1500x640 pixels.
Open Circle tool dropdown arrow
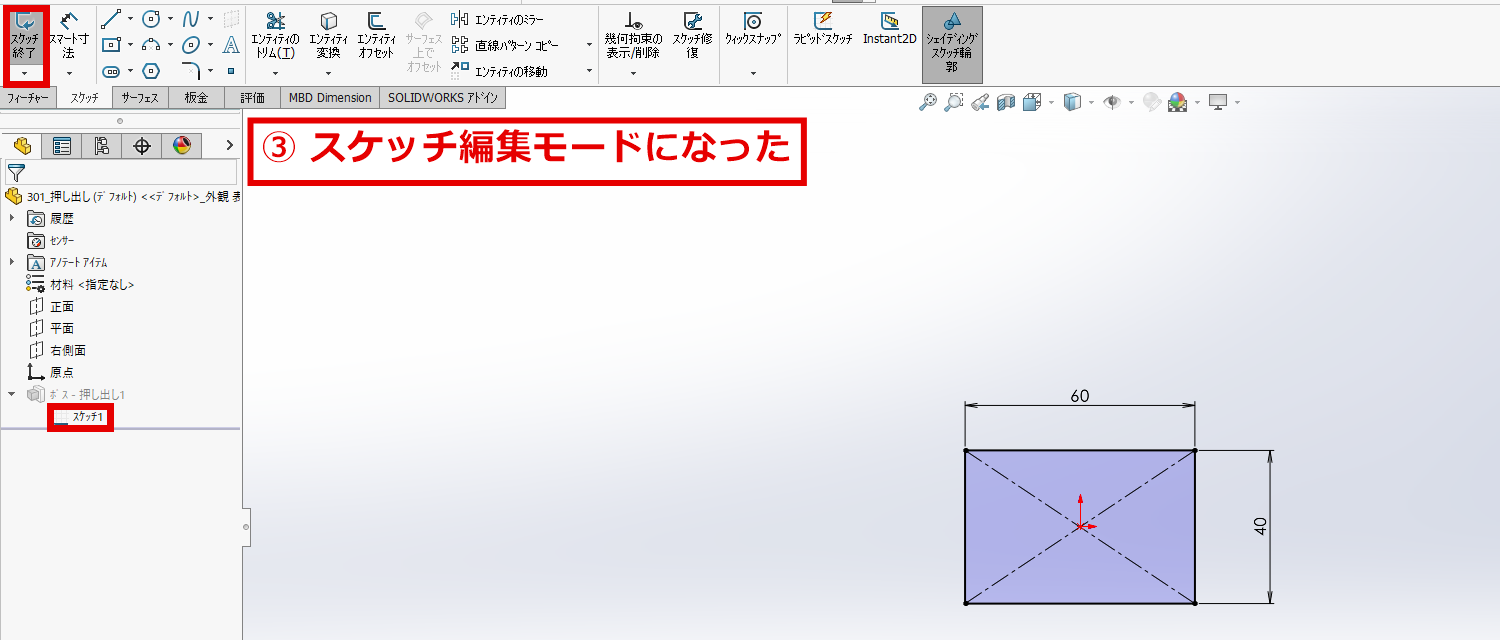pyautogui.click(x=170, y=18)
